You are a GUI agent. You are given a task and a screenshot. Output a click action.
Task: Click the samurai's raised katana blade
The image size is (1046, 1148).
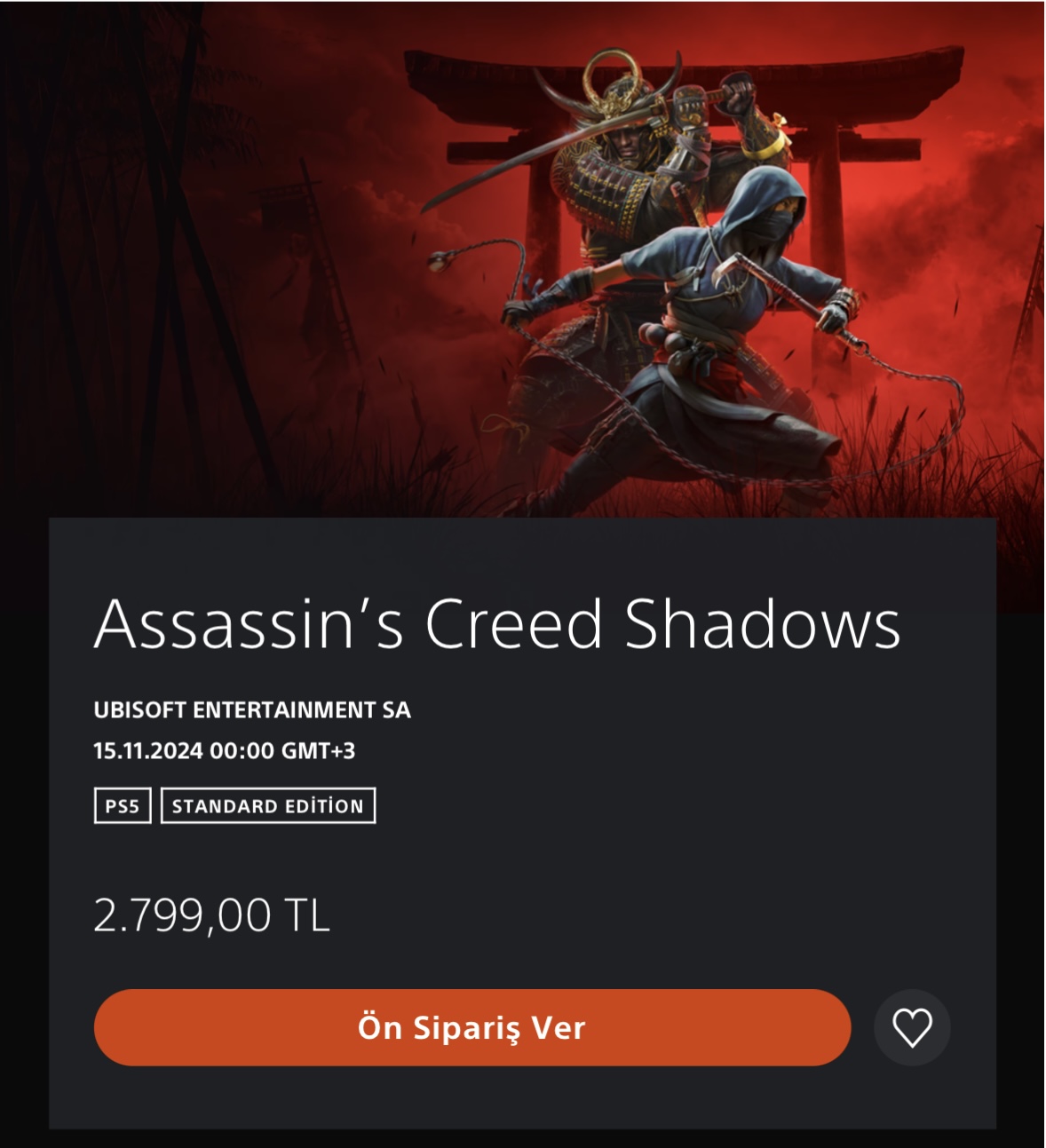coord(542,151)
